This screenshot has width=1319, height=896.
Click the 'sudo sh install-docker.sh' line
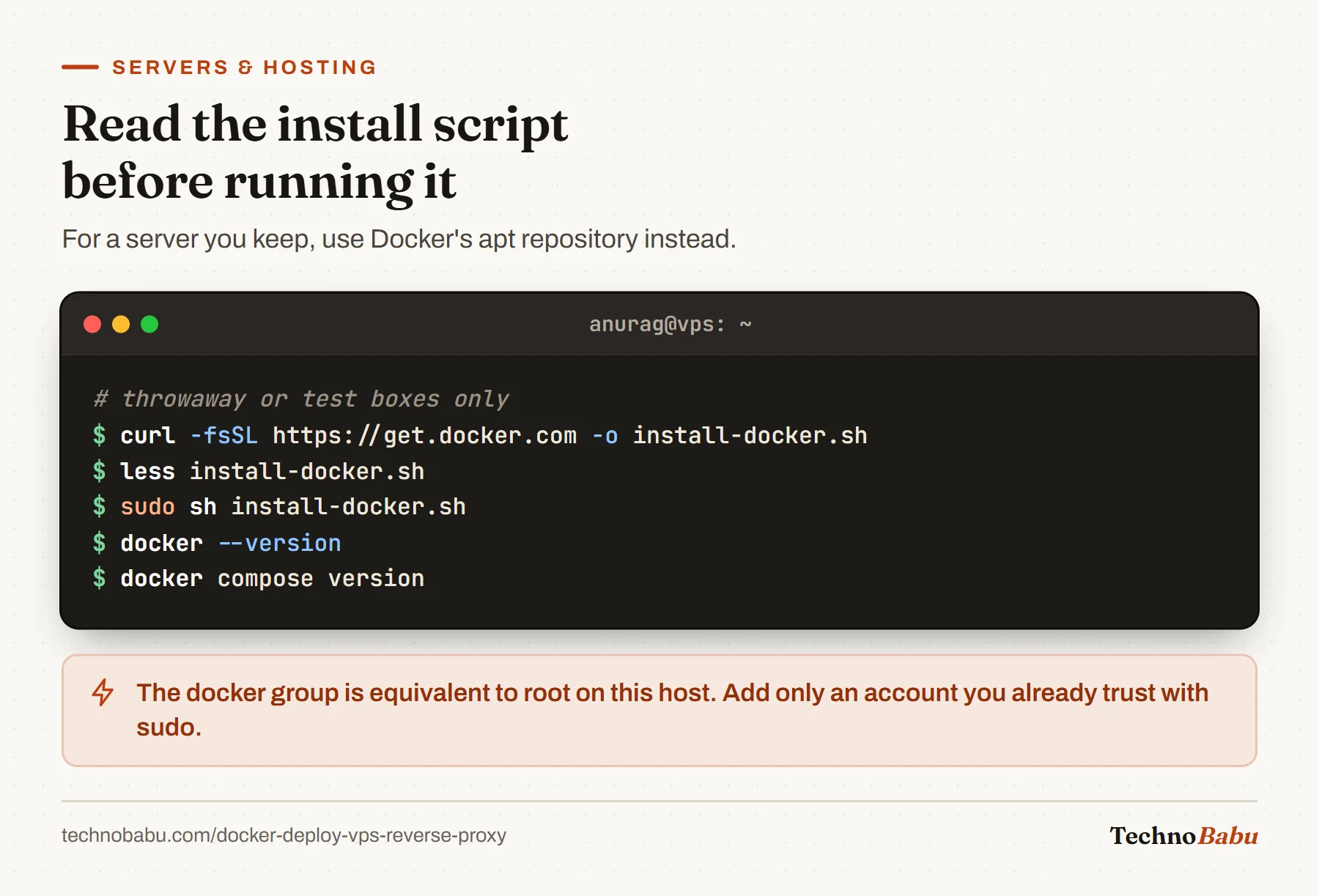(279, 506)
